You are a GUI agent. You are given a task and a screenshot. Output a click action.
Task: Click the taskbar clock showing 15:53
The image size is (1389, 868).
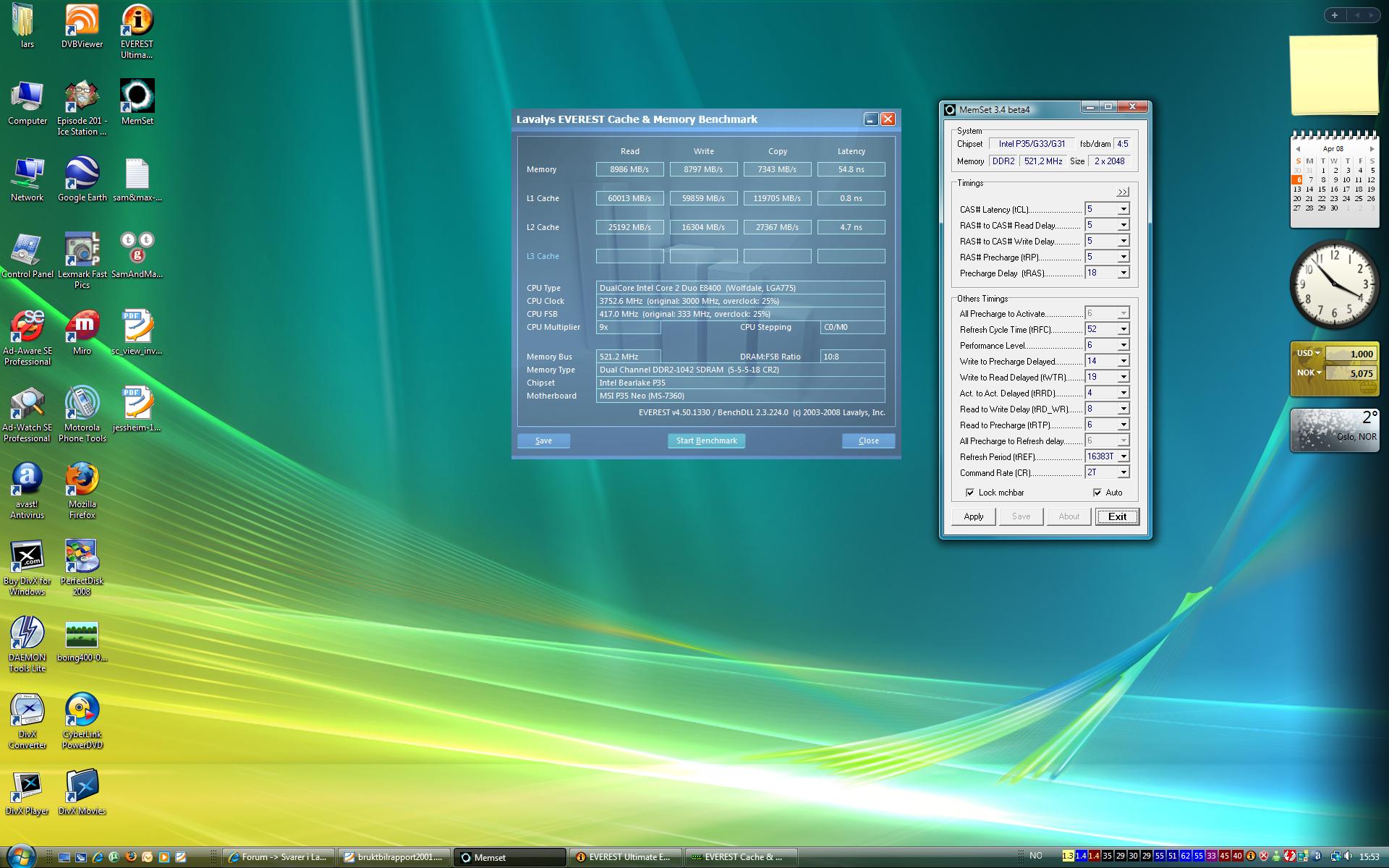coord(1369,857)
